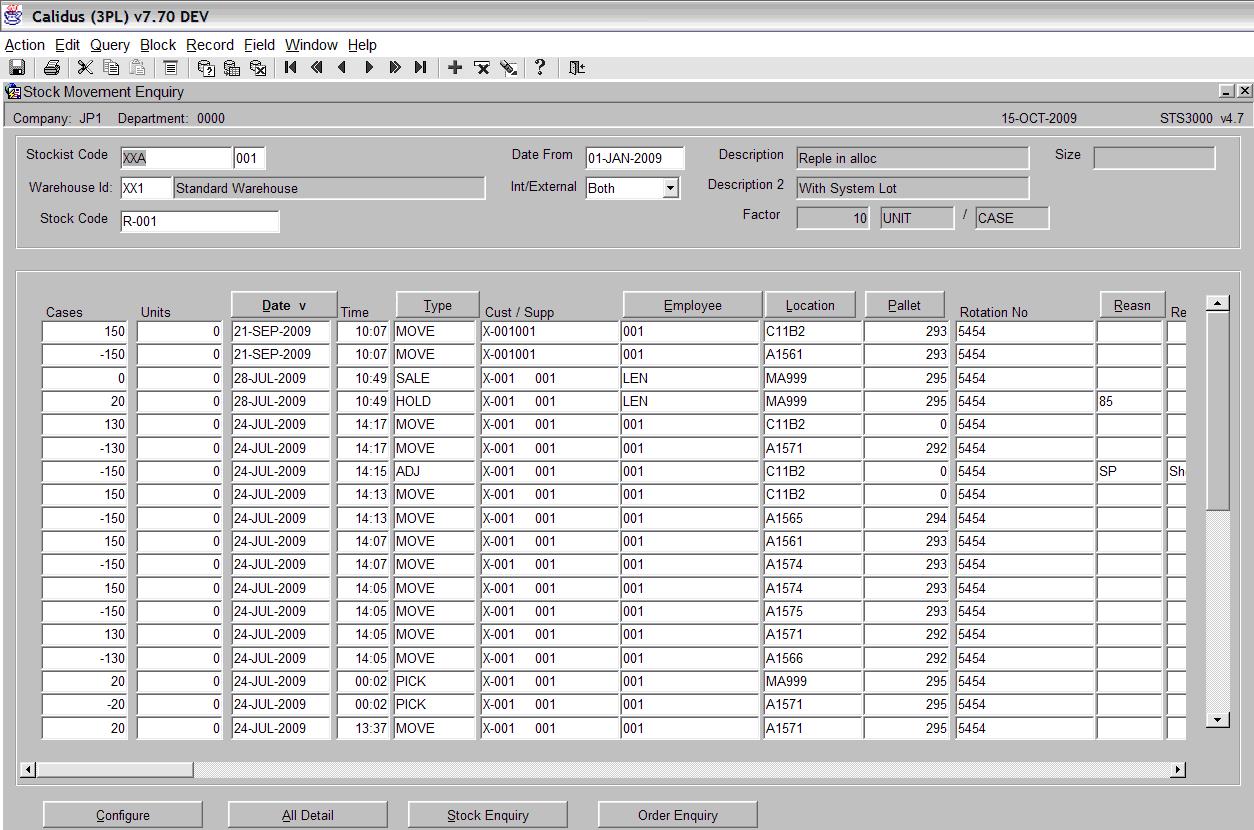Click the Description field Reple in alloc

(912, 158)
